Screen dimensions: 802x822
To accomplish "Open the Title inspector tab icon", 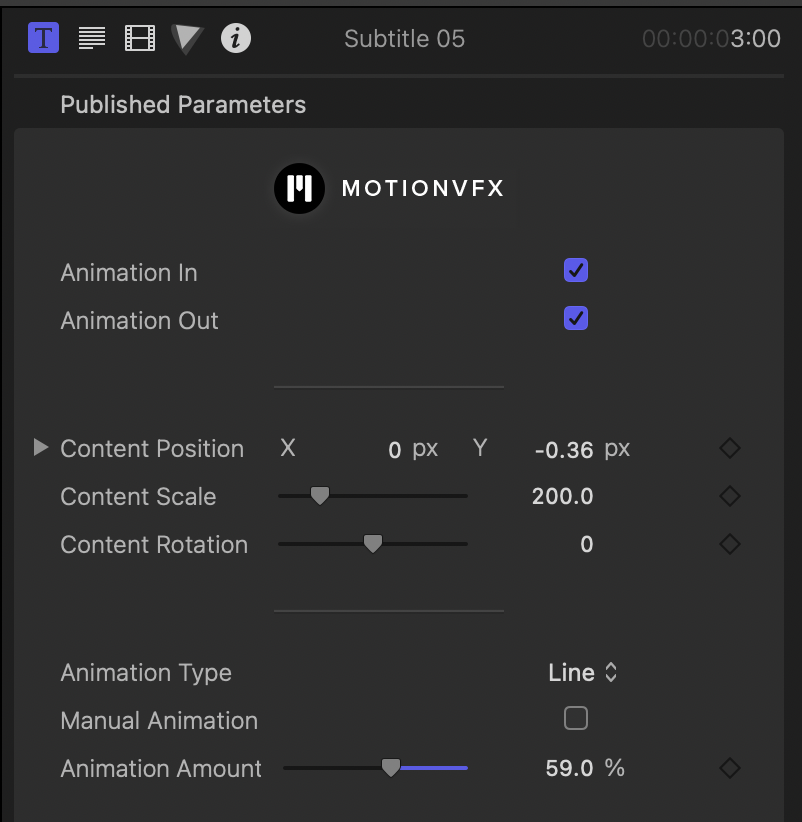I will [x=44, y=38].
